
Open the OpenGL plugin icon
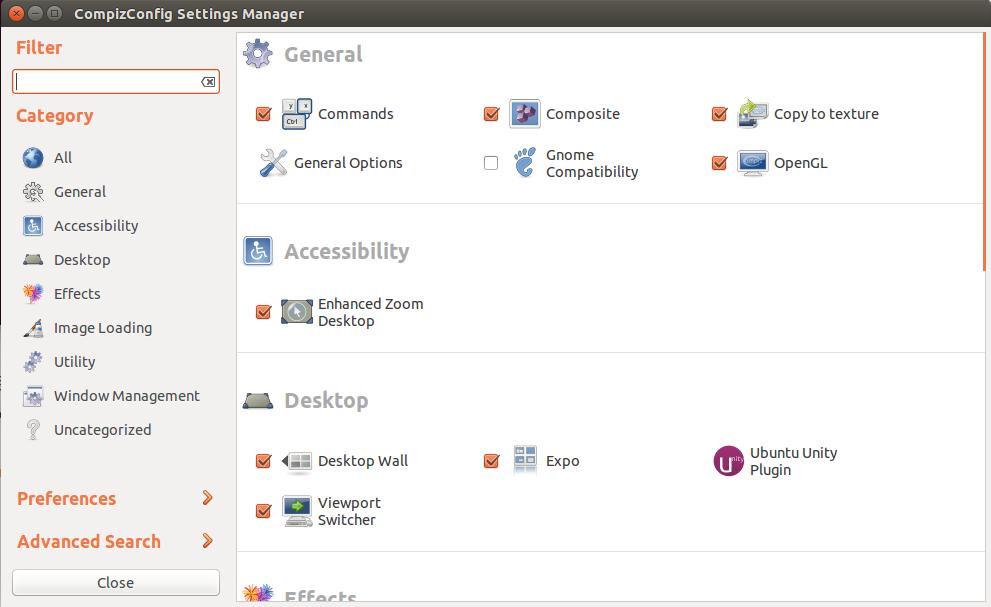pyautogui.click(x=753, y=163)
